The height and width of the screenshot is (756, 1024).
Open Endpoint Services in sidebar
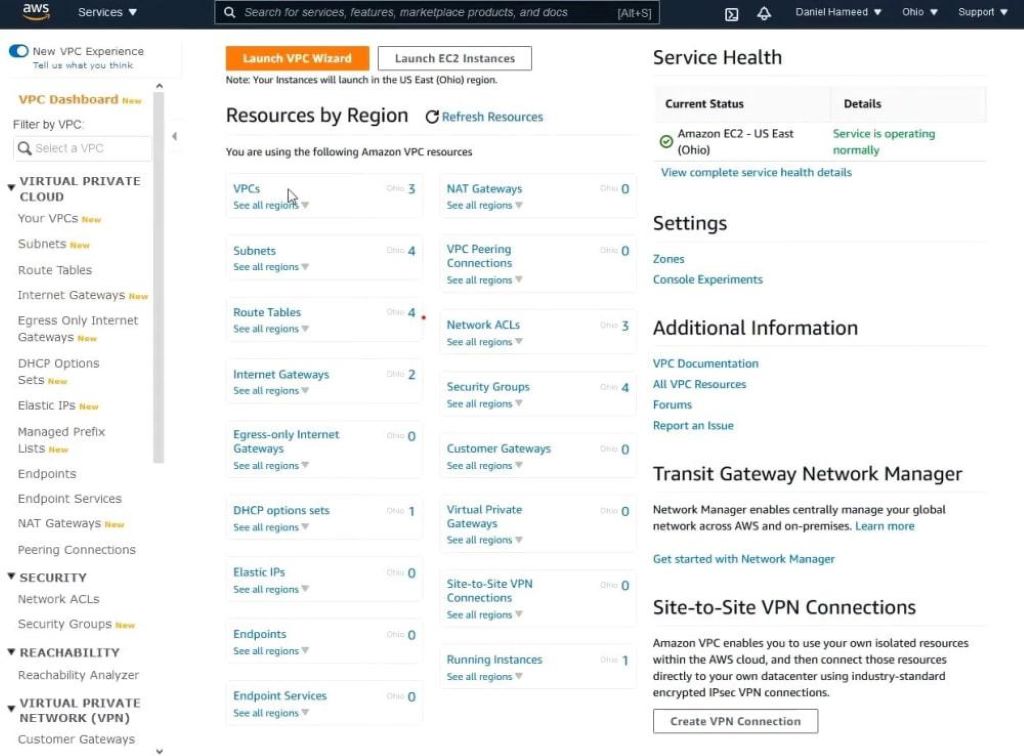(x=70, y=499)
